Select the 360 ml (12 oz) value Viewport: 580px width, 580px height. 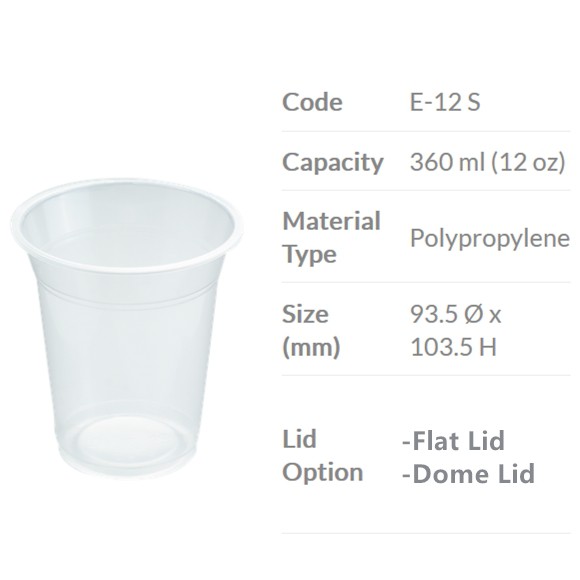(x=488, y=162)
